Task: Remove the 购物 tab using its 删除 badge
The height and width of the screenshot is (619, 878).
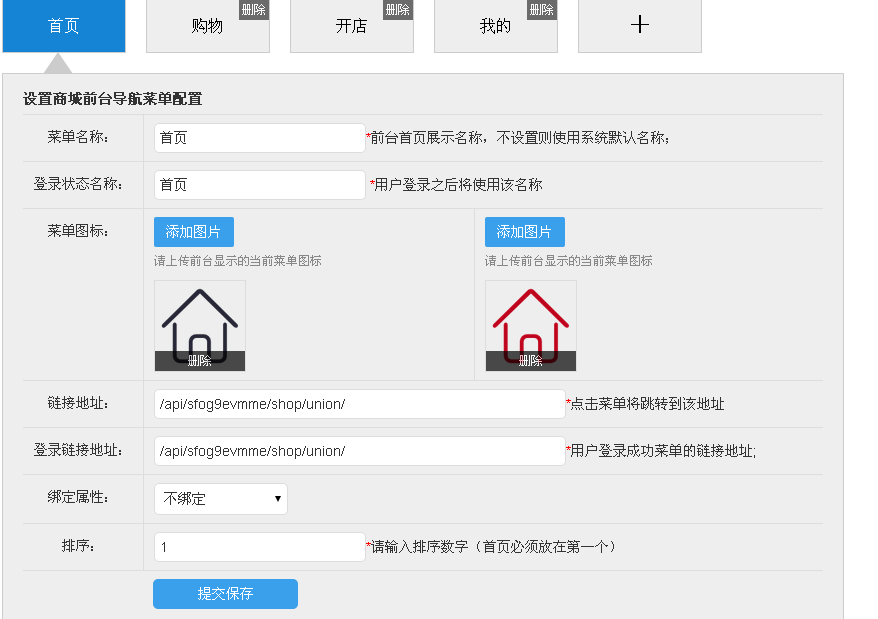Action: 254,10
